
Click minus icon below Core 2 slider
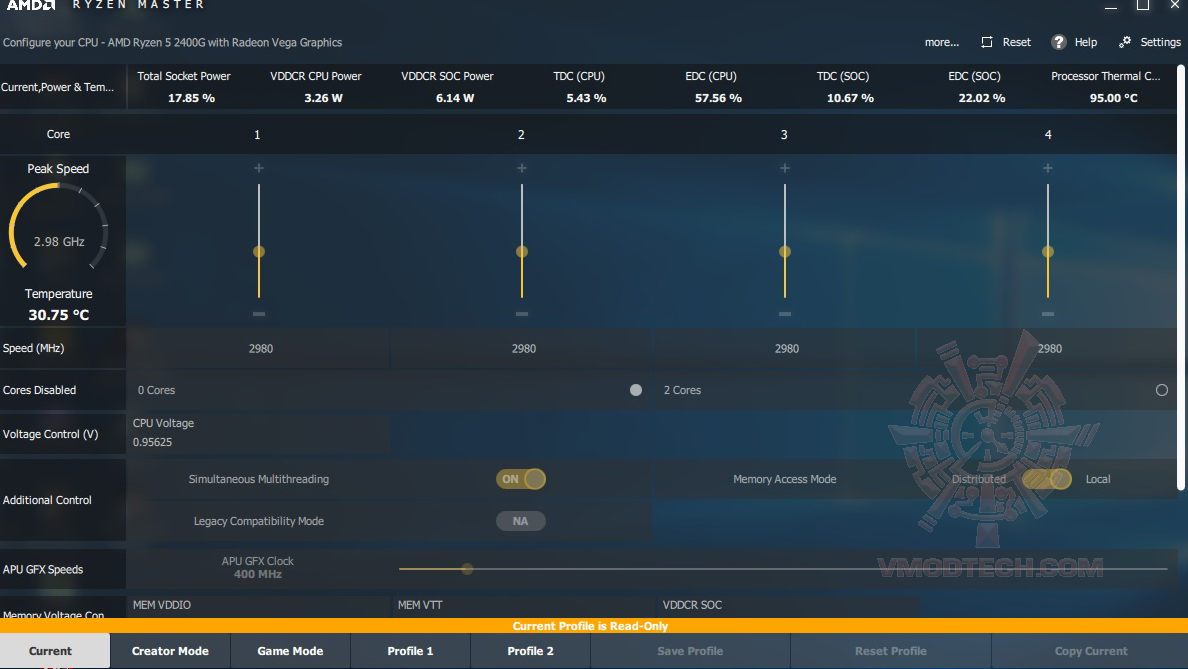[x=521, y=314]
